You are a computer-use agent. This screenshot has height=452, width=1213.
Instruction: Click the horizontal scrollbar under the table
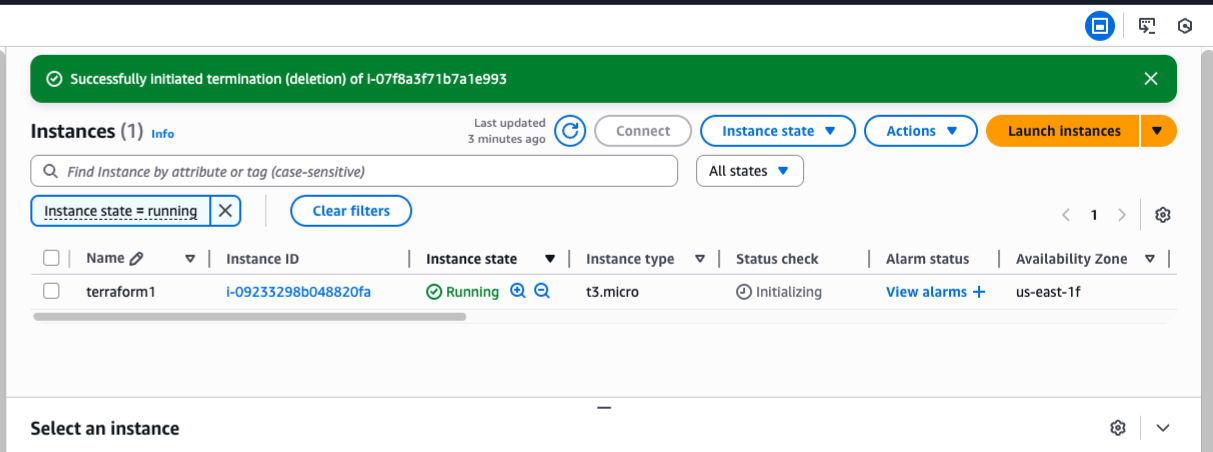[250, 316]
